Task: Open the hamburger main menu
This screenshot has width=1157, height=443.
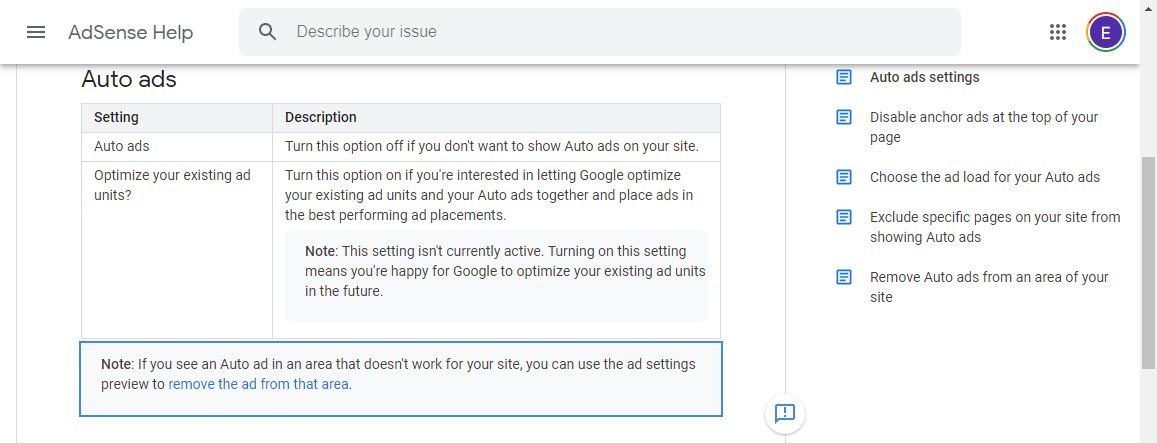Action: [x=36, y=32]
